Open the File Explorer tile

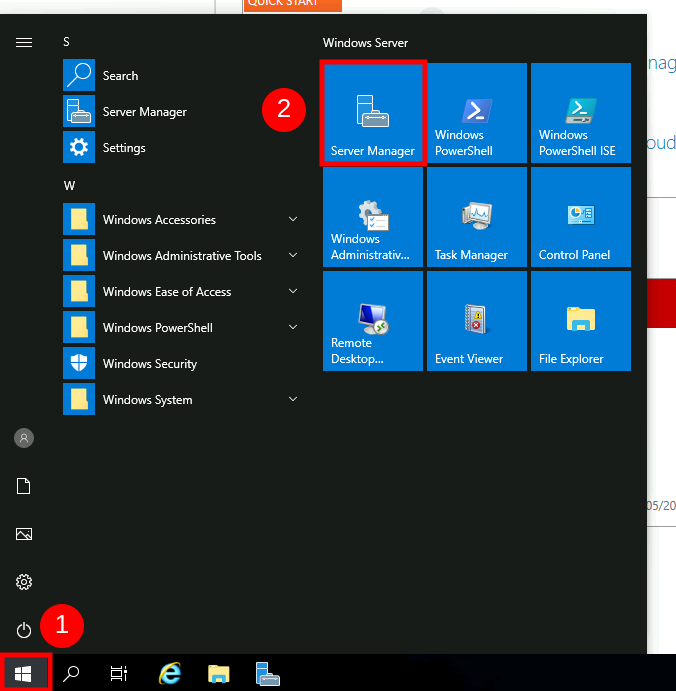581,321
